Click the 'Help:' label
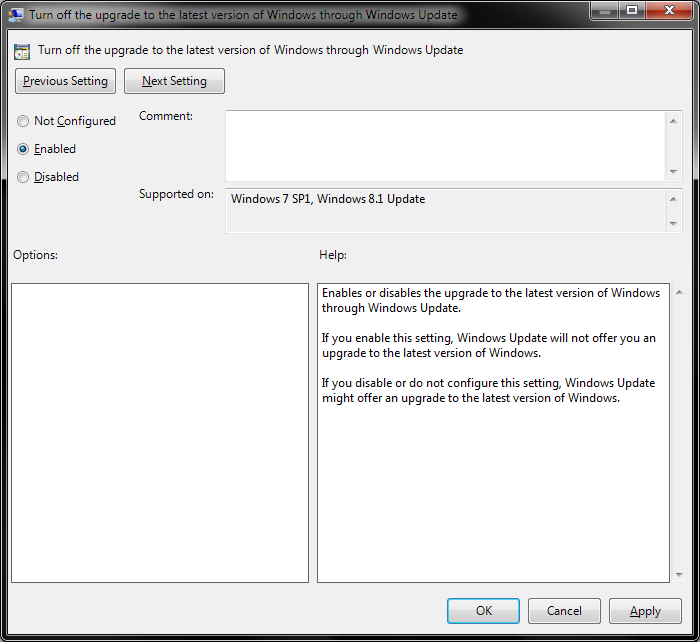This screenshot has height=642, width=700. tap(333, 255)
